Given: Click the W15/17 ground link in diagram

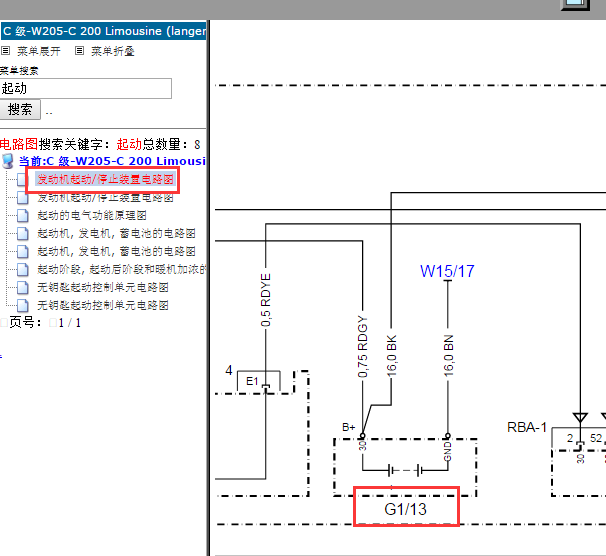Looking at the screenshot, I should coord(447,271).
